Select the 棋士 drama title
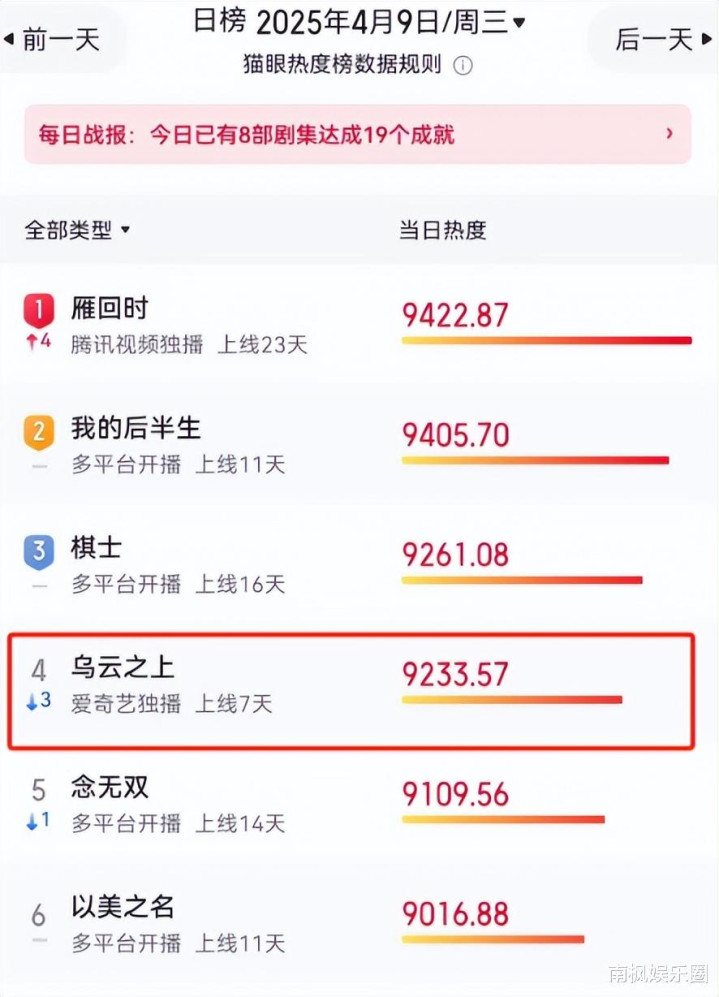 (96, 548)
